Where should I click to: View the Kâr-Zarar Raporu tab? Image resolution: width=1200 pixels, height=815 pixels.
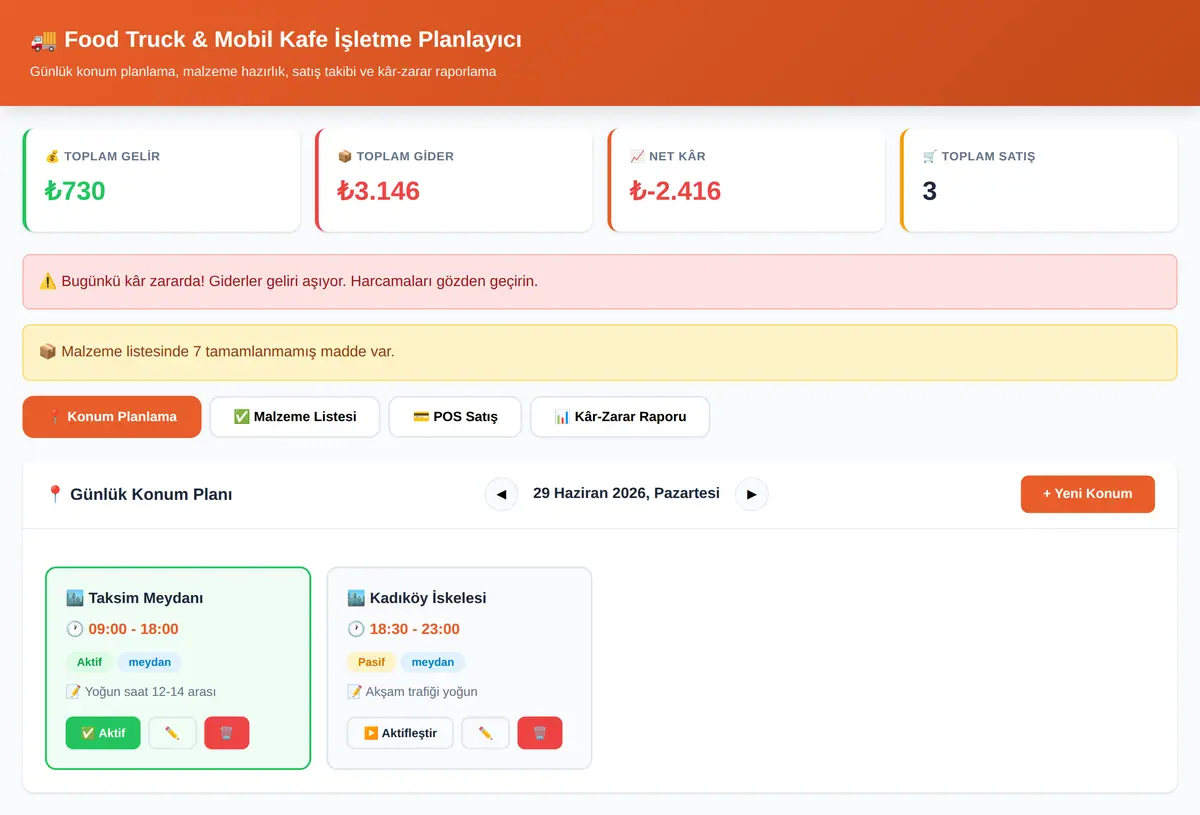620,417
